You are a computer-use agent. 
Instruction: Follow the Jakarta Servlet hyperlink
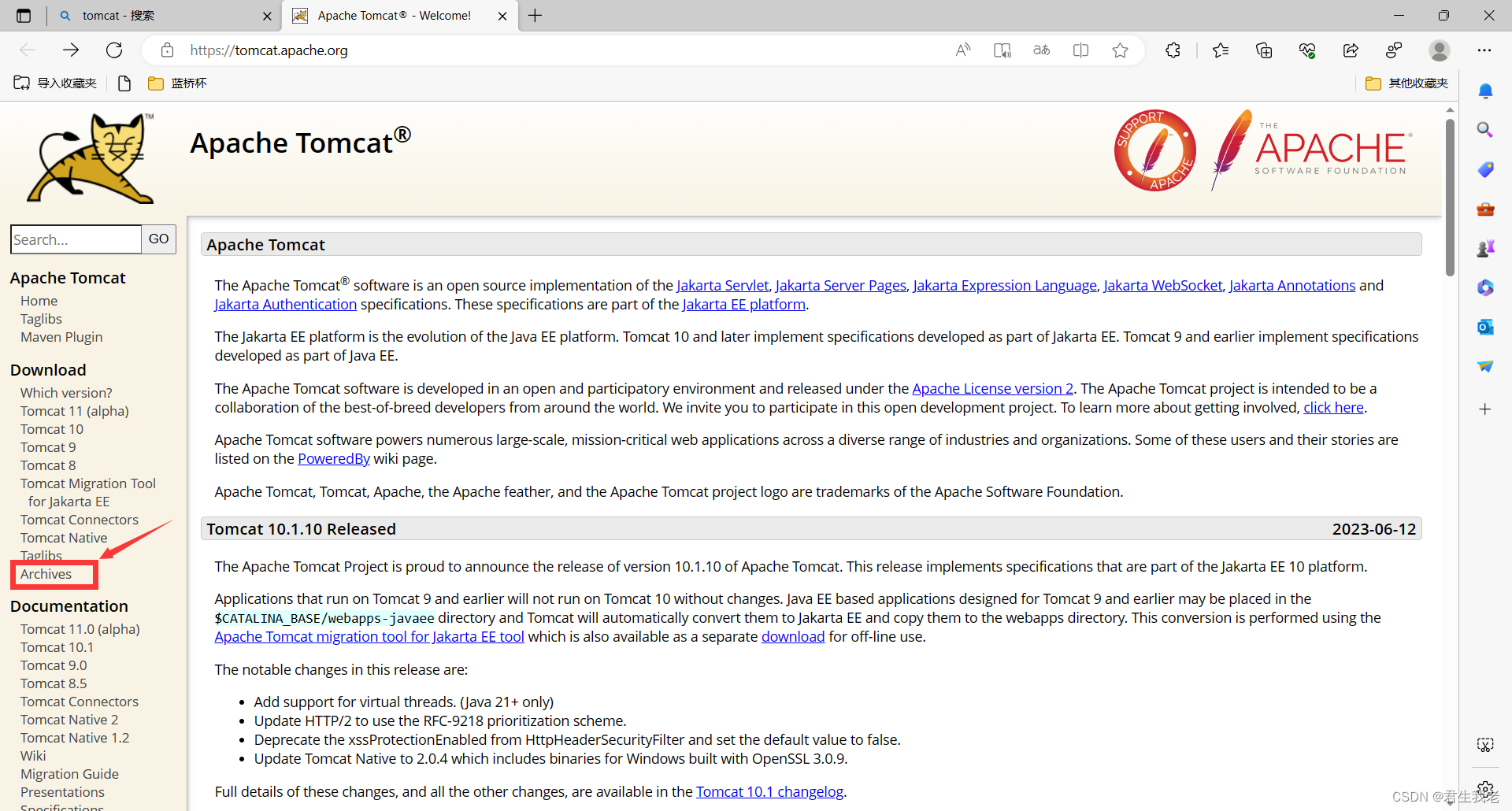[722, 286]
